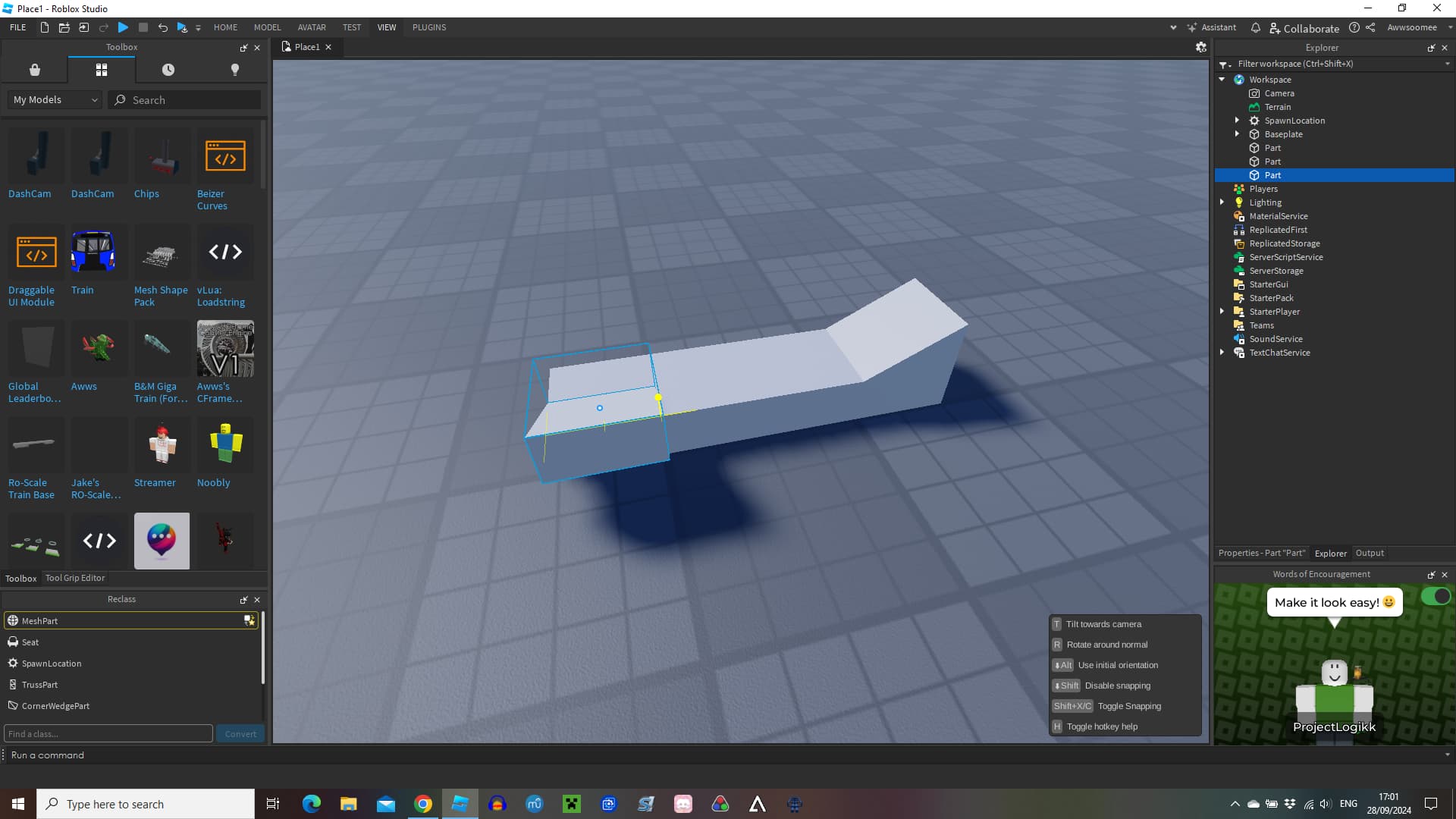The image size is (1456, 819).
Task: Click the share icon next to Collaborate
Action: (x=1370, y=27)
